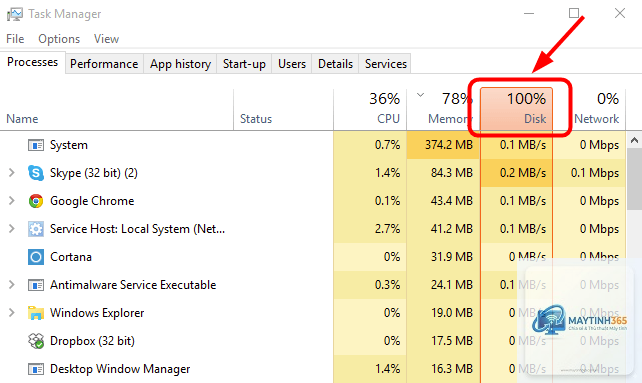Image resolution: width=642 pixels, height=383 pixels.
Task: Select the System process row
Action: 313,145
